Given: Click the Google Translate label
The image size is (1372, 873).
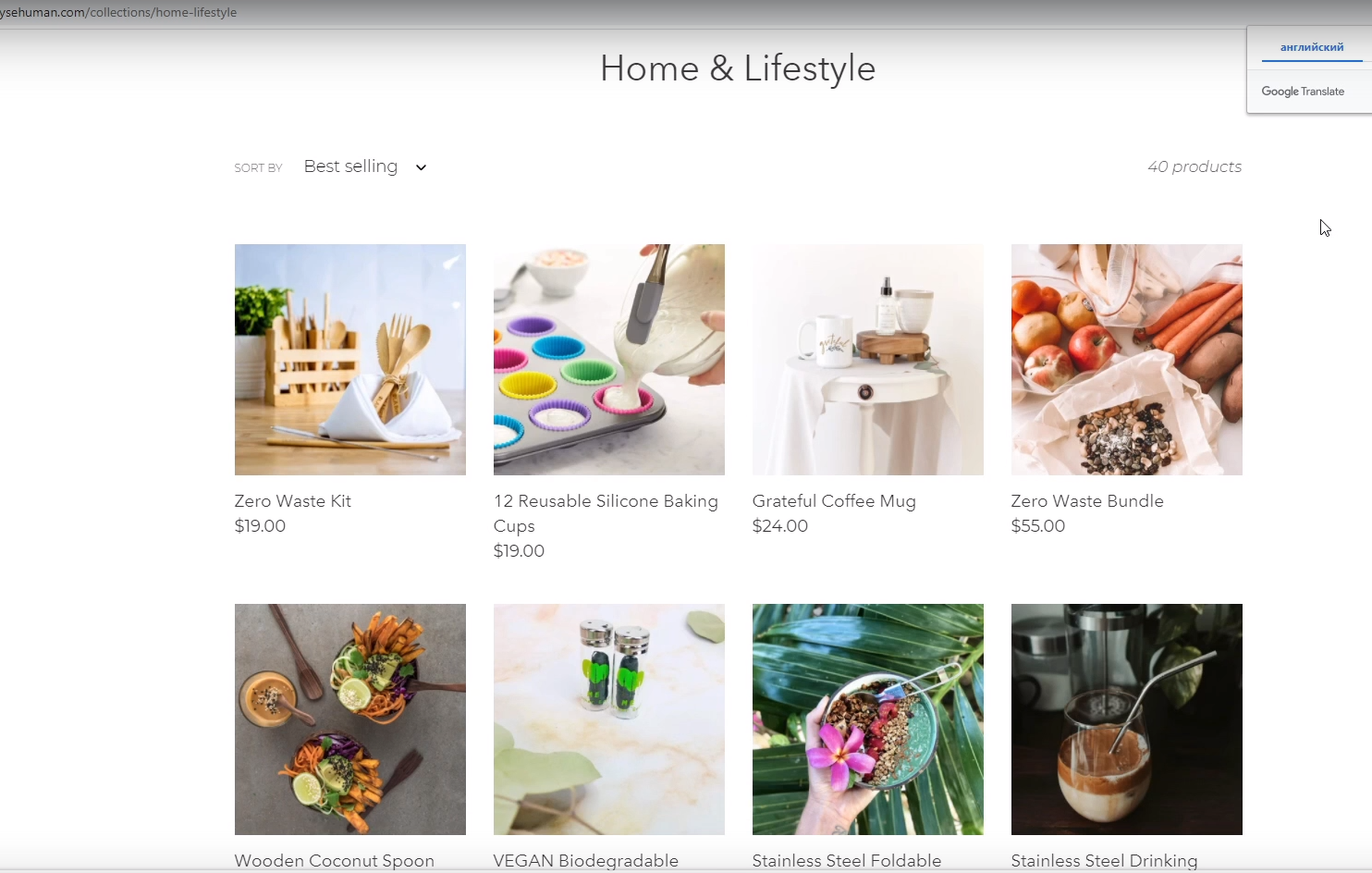Looking at the screenshot, I should point(1303,92).
